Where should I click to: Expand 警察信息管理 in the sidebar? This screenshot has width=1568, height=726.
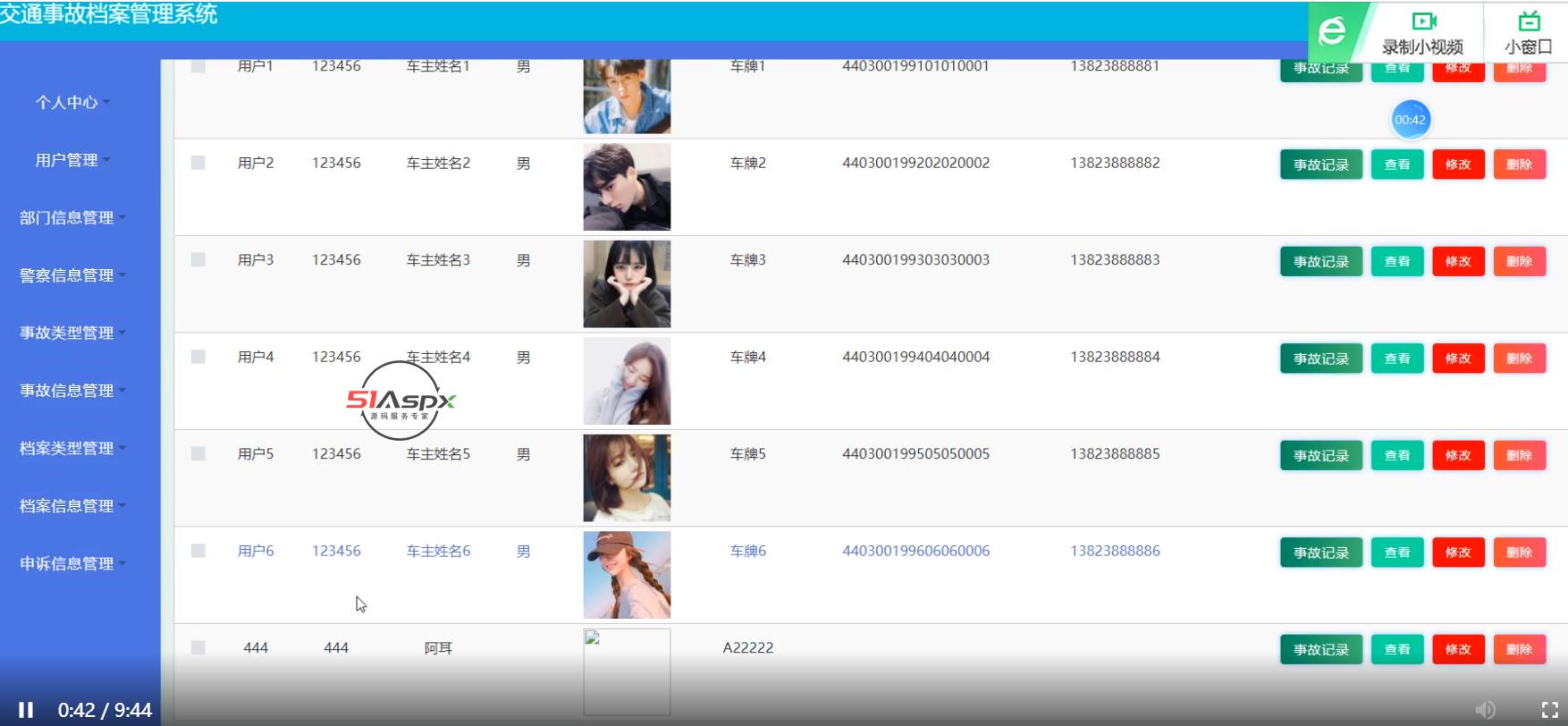[x=72, y=275]
